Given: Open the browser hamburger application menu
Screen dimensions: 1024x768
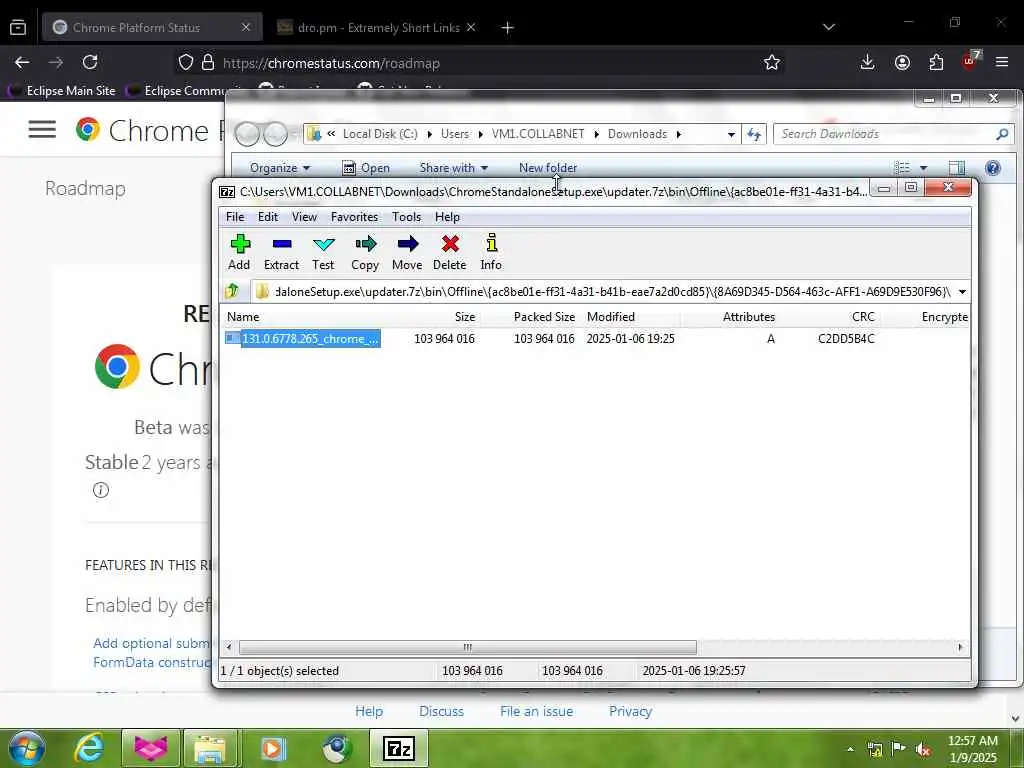Looking at the screenshot, I should 1002,62.
